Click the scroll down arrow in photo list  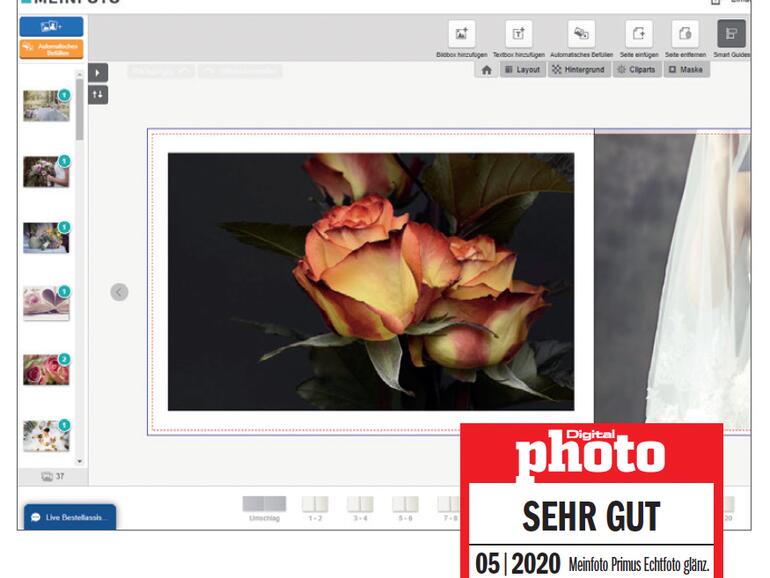80,461
